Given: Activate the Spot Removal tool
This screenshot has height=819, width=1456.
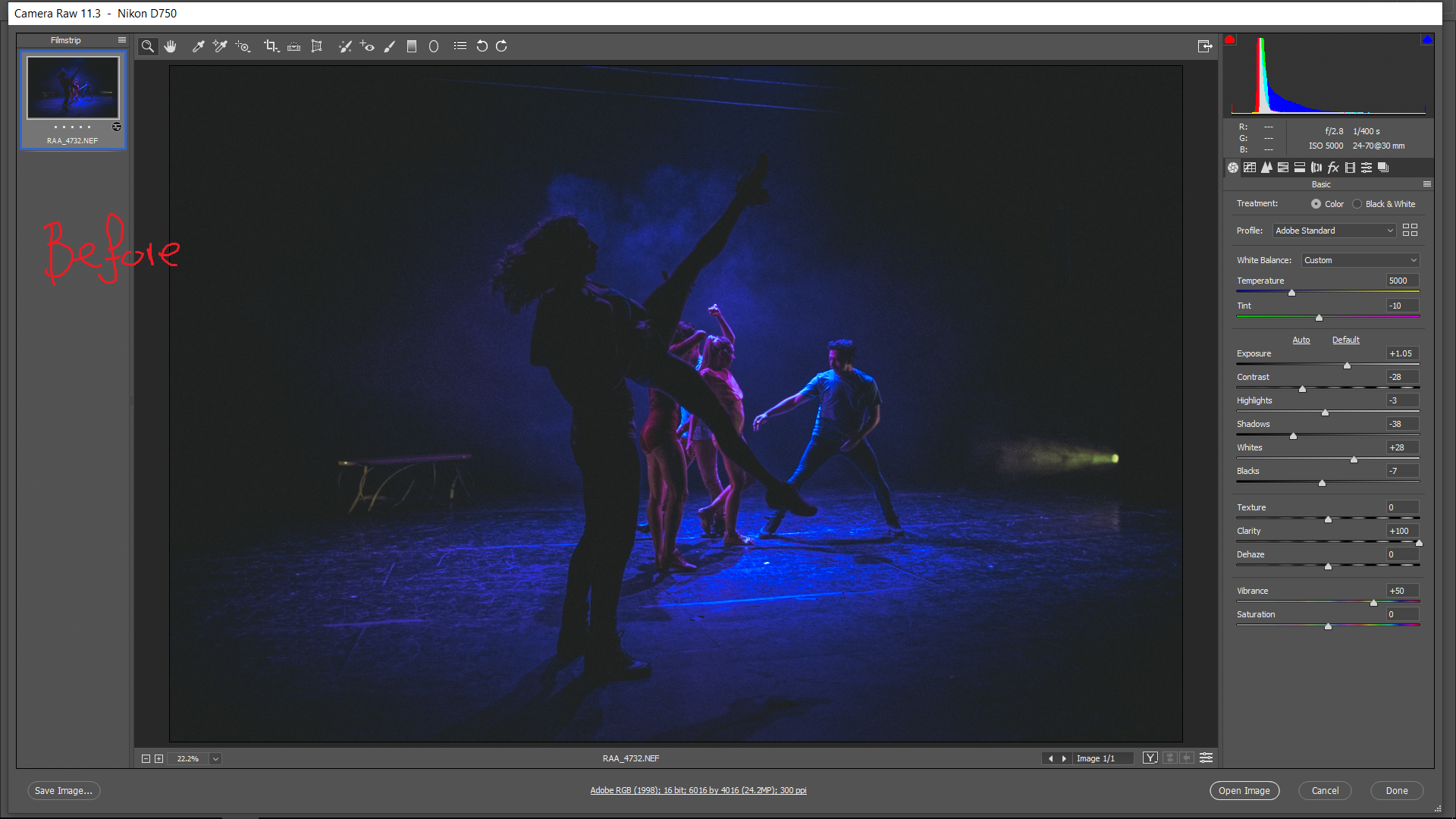Looking at the screenshot, I should click(x=345, y=46).
